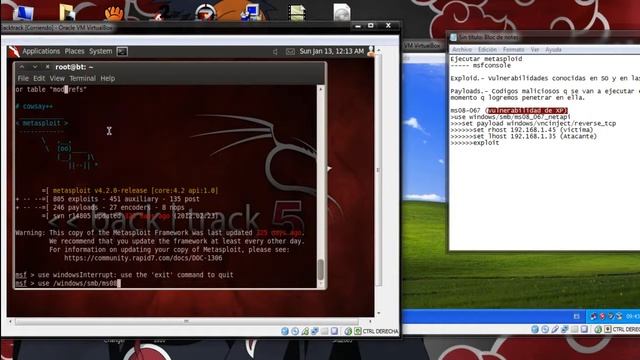Open Notepad Archivo menu

pos(462,49)
